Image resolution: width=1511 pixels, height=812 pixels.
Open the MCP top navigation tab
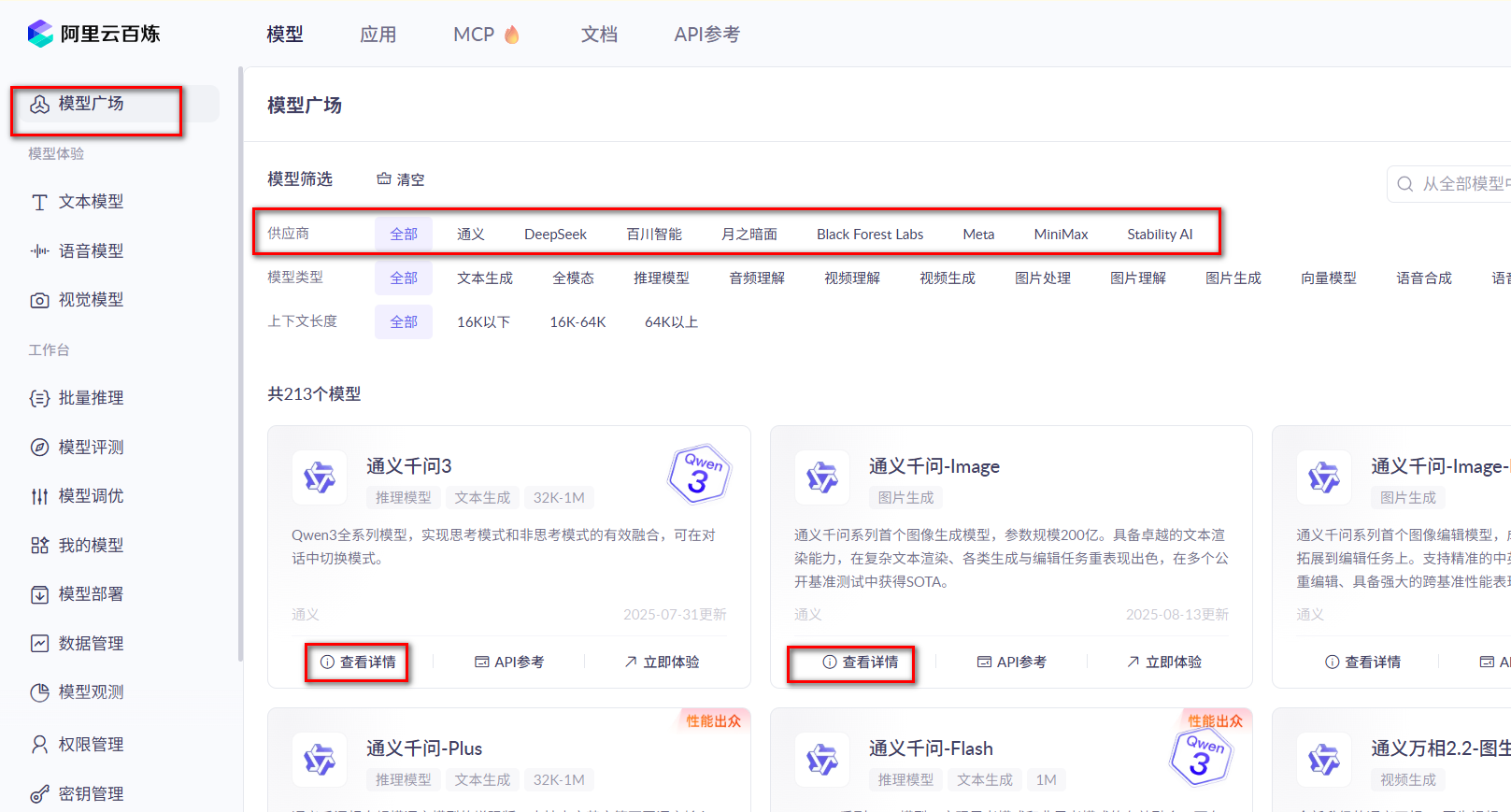[486, 35]
